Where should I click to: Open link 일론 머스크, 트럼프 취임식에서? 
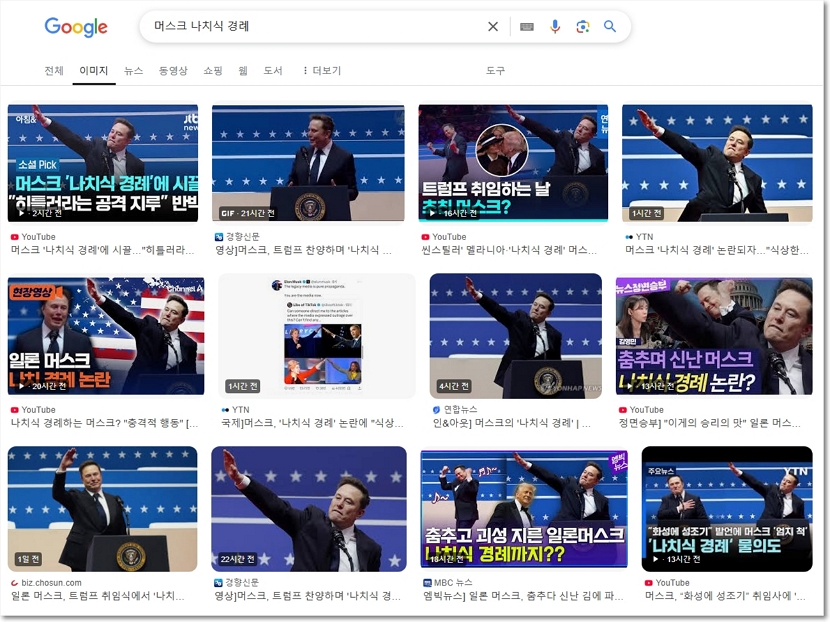[x=97, y=597]
